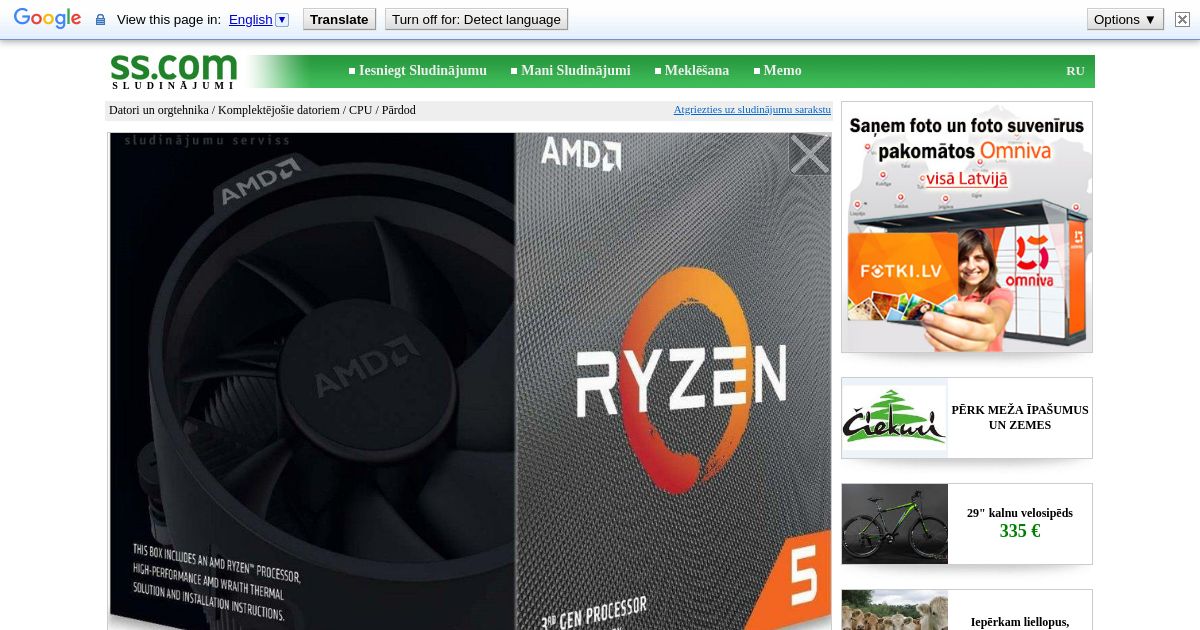The height and width of the screenshot is (630, 1200).
Task: Open 29" kalnu velosipēds 335 € ad
Action: (1020, 523)
